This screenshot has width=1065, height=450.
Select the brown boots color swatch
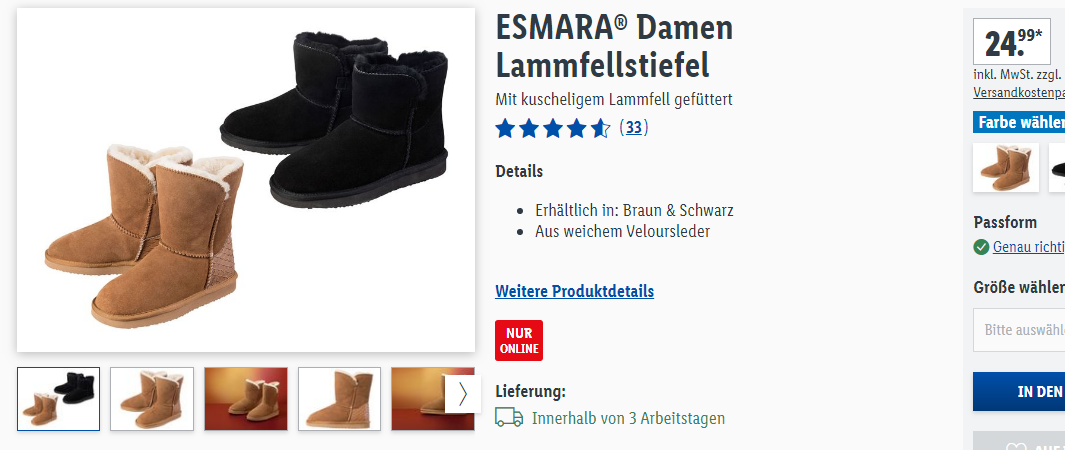pyautogui.click(x=1006, y=168)
